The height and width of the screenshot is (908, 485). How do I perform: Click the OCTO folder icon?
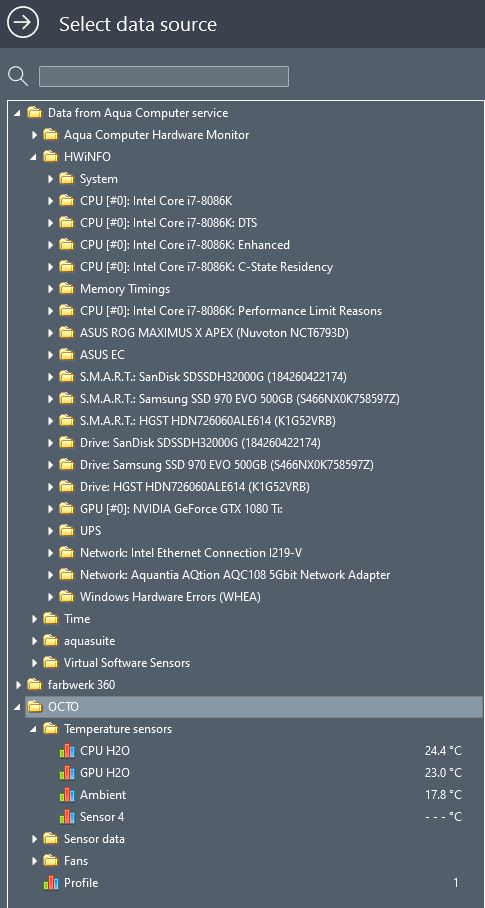35,706
